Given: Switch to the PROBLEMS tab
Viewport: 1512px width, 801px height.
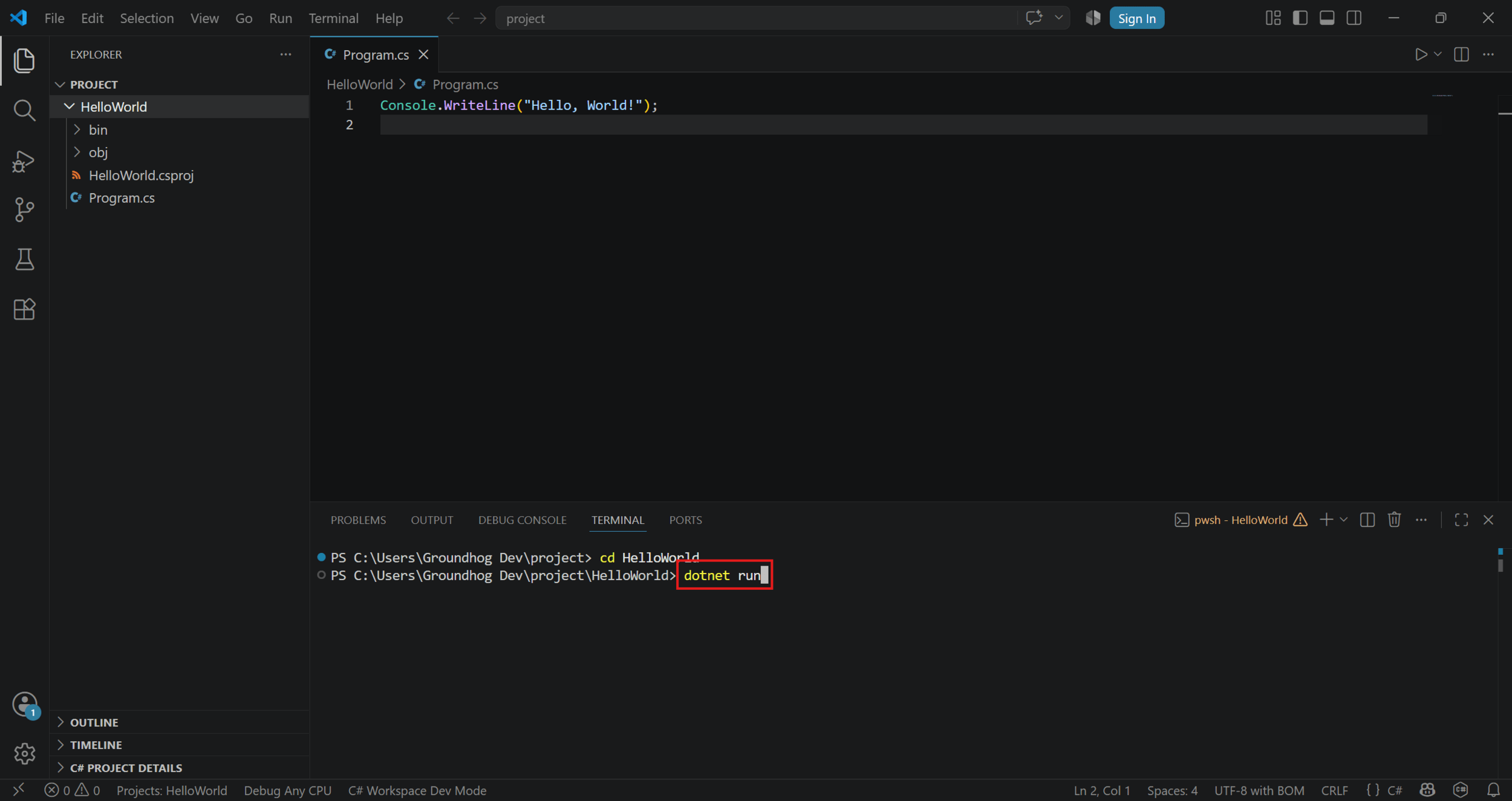Looking at the screenshot, I should click(358, 520).
